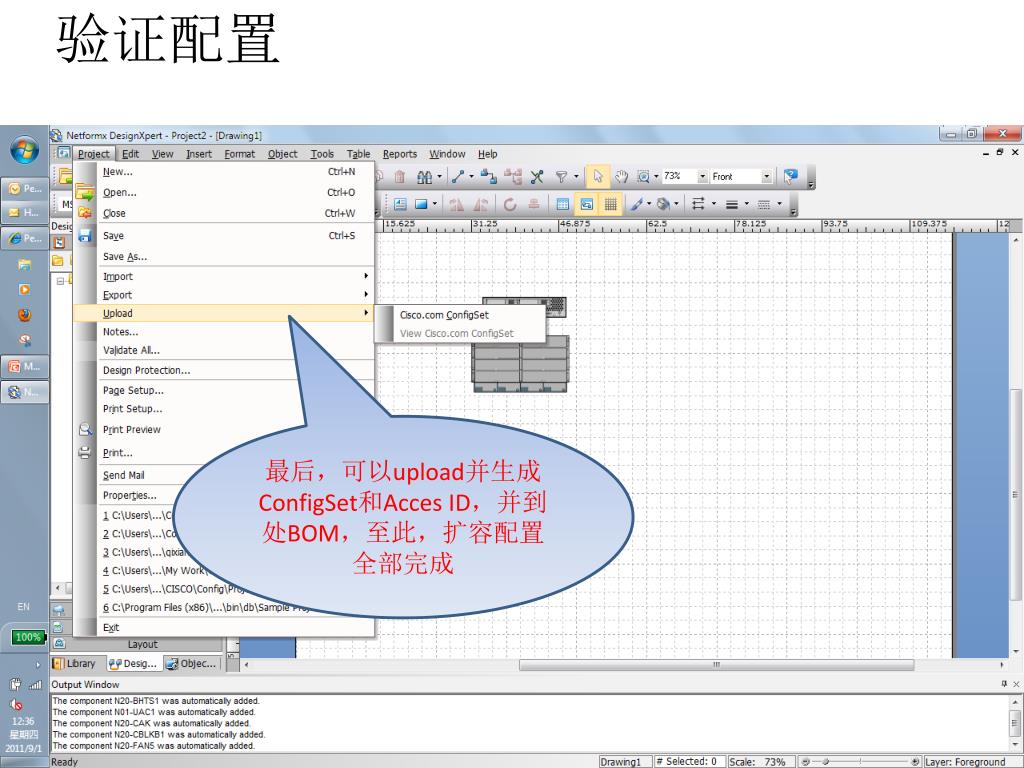Open the Find icon dropdown arrow
This screenshot has height=768, width=1024.
click(439, 176)
